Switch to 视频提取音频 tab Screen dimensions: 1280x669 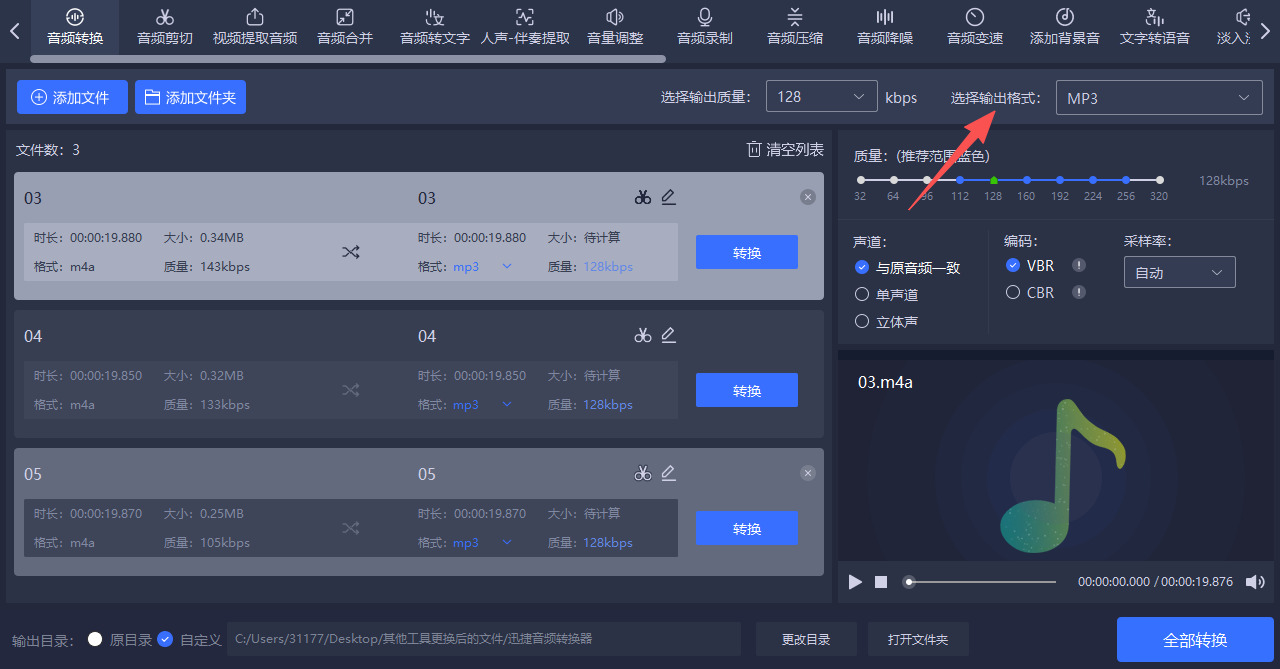click(255, 27)
